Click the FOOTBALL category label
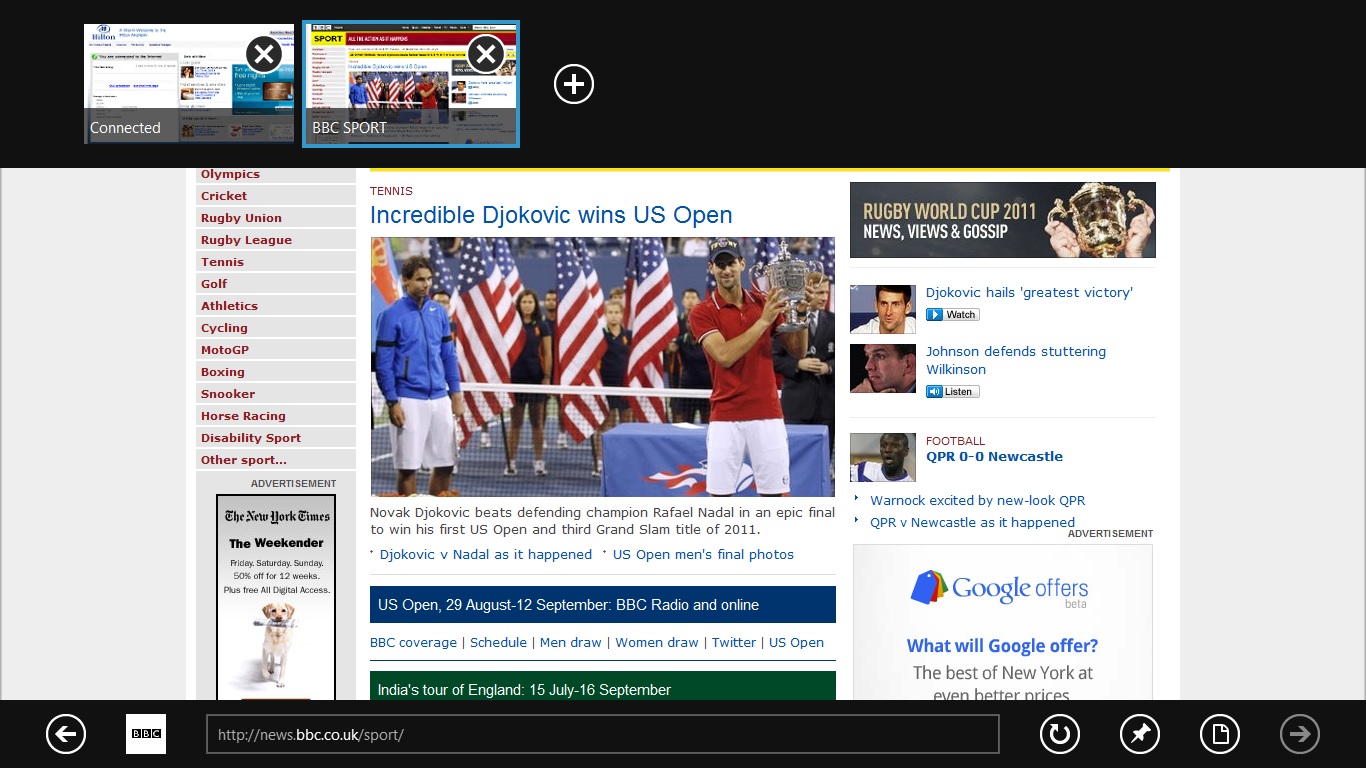1366x768 pixels. click(x=955, y=441)
